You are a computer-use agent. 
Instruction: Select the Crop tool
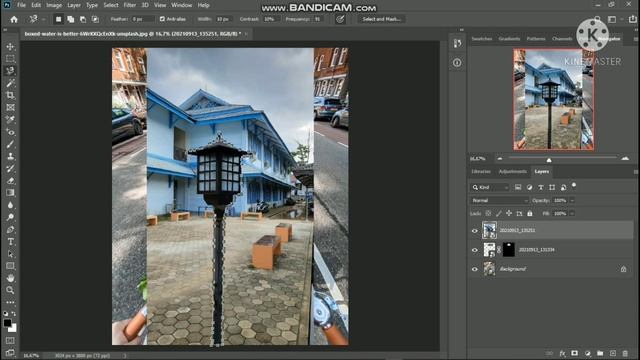10,96
